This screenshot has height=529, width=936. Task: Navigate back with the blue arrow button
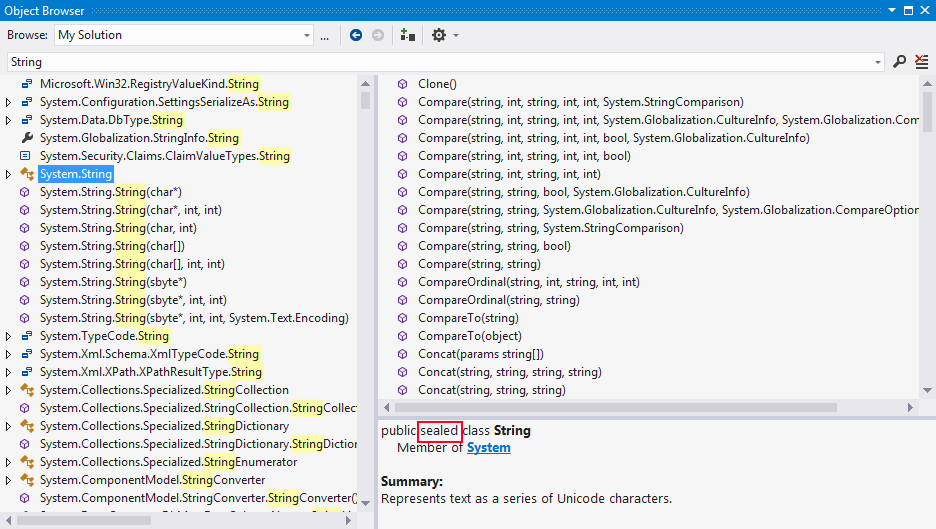pyautogui.click(x=356, y=35)
